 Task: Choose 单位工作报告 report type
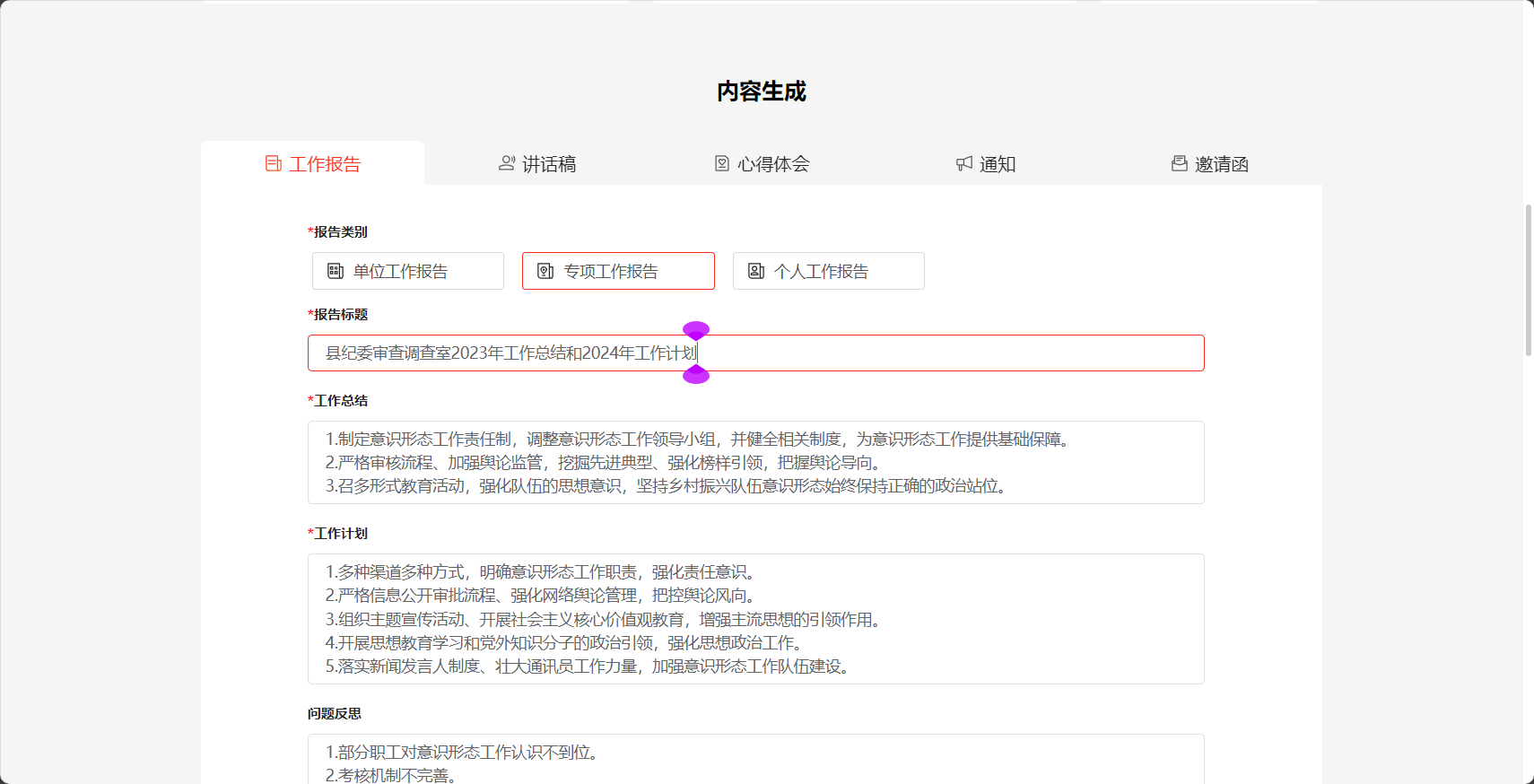408,271
